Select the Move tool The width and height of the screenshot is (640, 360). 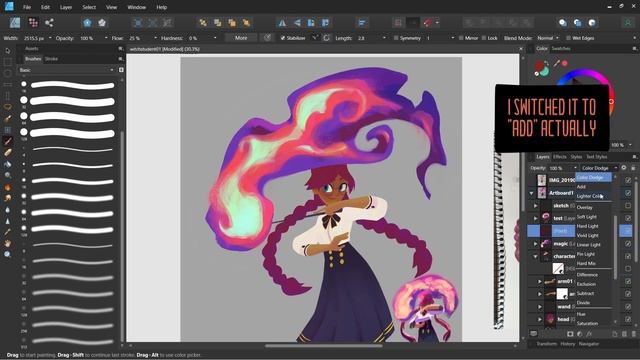click(8, 51)
